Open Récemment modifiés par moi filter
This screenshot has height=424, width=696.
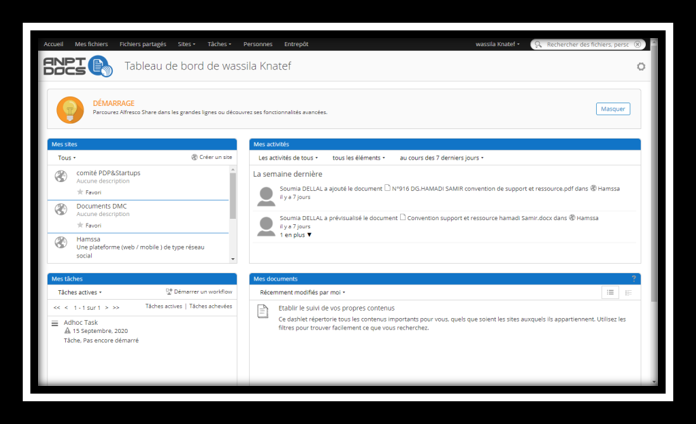(x=302, y=292)
